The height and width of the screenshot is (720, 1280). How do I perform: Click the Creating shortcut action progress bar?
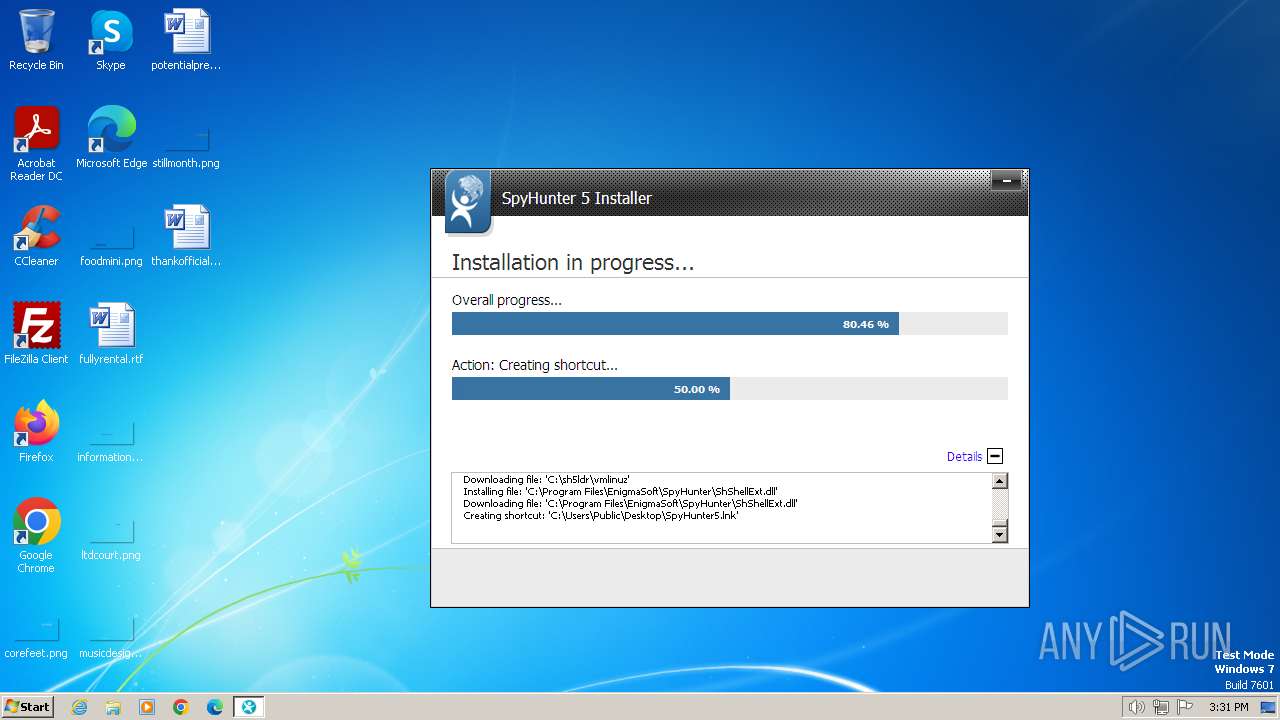[x=730, y=389]
